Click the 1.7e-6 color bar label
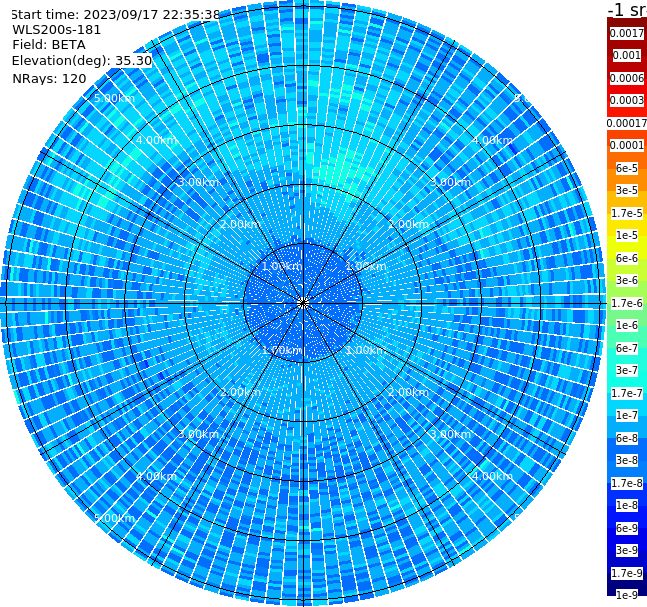This screenshot has height=607, width=647. [x=627, y=303]
